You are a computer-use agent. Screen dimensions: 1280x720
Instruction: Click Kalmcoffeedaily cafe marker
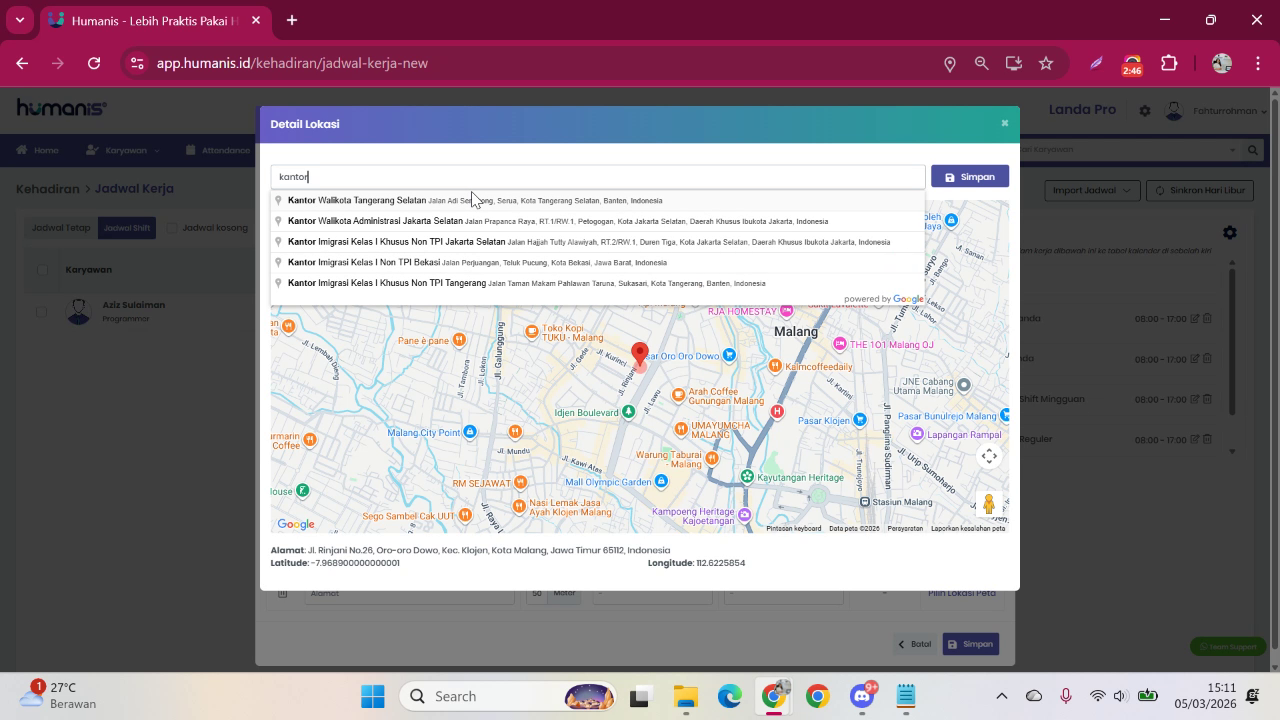[775, 366]
